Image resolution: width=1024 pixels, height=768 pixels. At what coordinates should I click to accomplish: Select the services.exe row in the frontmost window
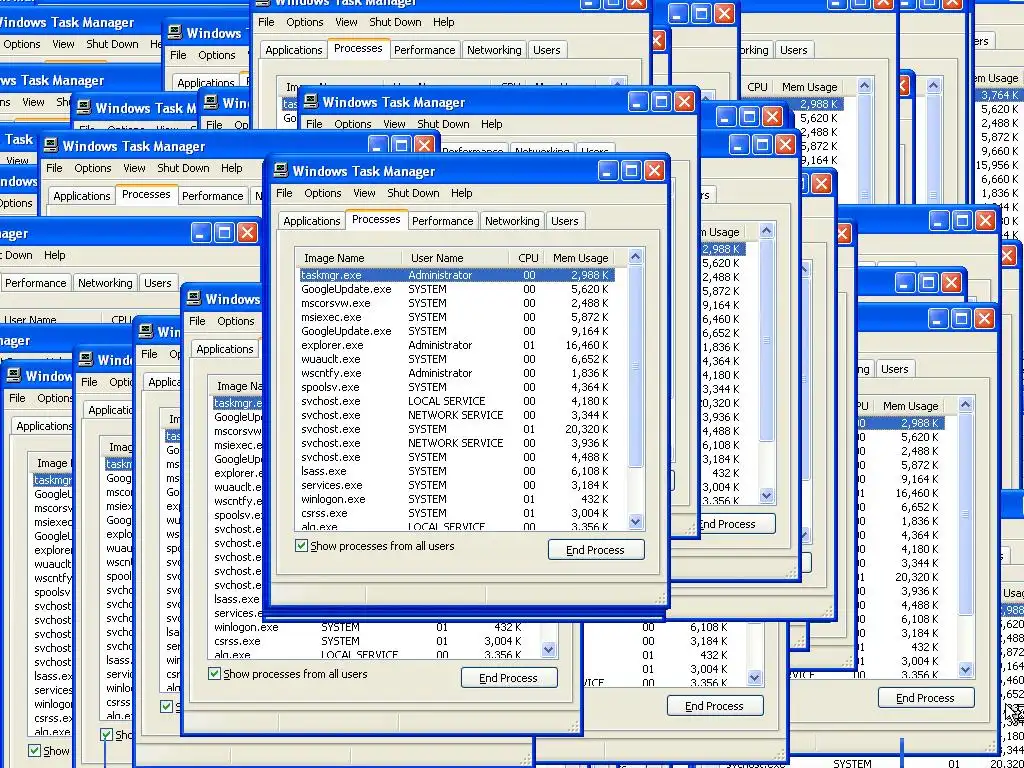(x=456, y=485)
